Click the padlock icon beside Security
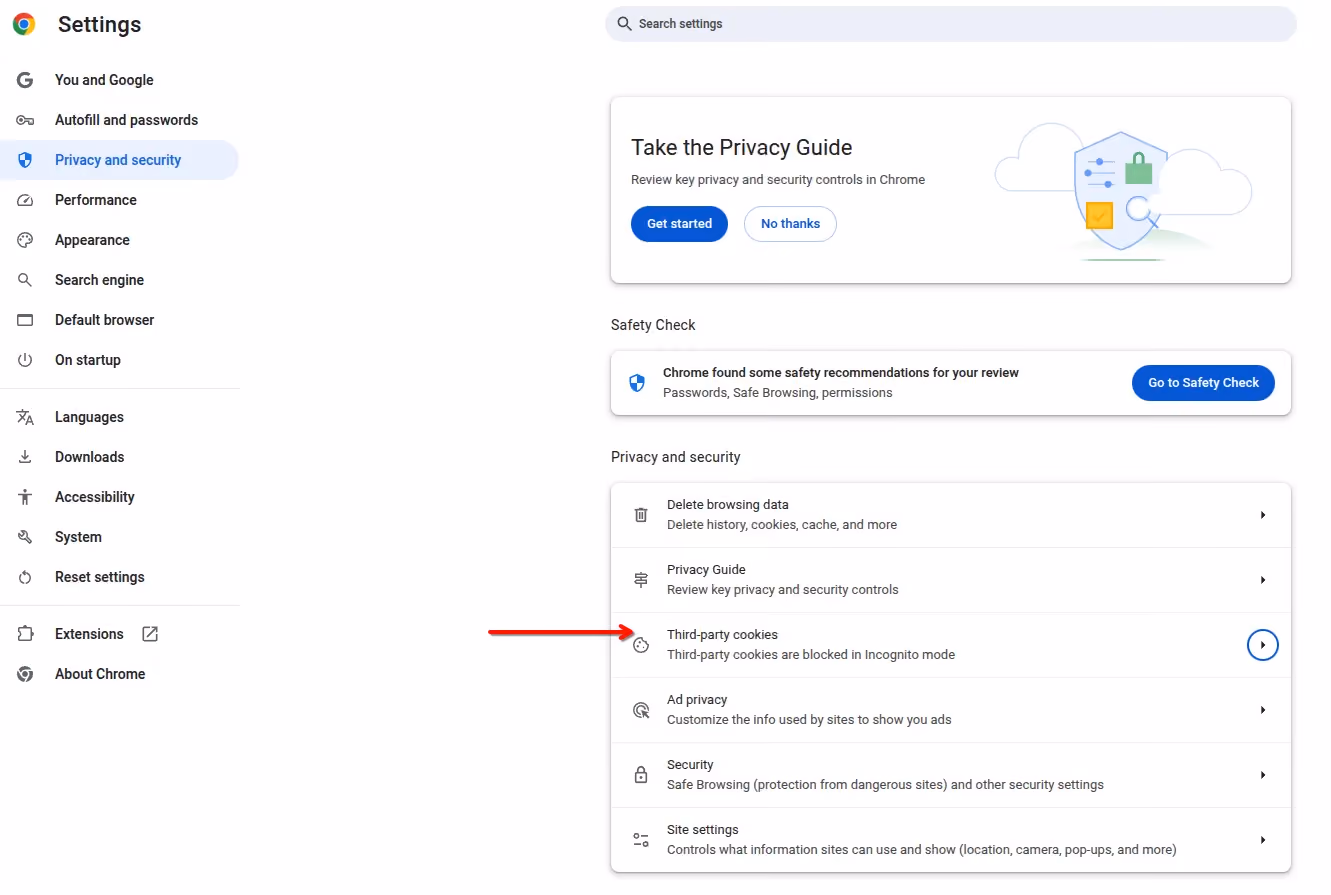Image resolution: width=1331 pixels, height=895 pixels. [641, 775]
